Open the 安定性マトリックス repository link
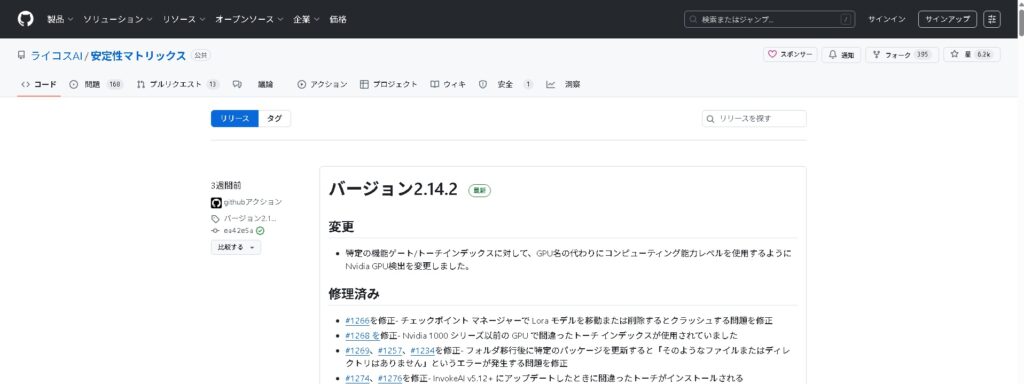Viewport: 1024px width, 384px height. pyautogui.click(x=138, y=56)
